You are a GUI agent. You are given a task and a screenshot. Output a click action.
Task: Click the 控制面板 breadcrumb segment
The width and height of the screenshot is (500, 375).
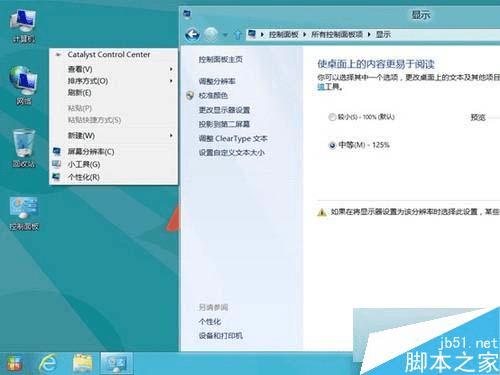pyautogui.click(x=284, y=34)
